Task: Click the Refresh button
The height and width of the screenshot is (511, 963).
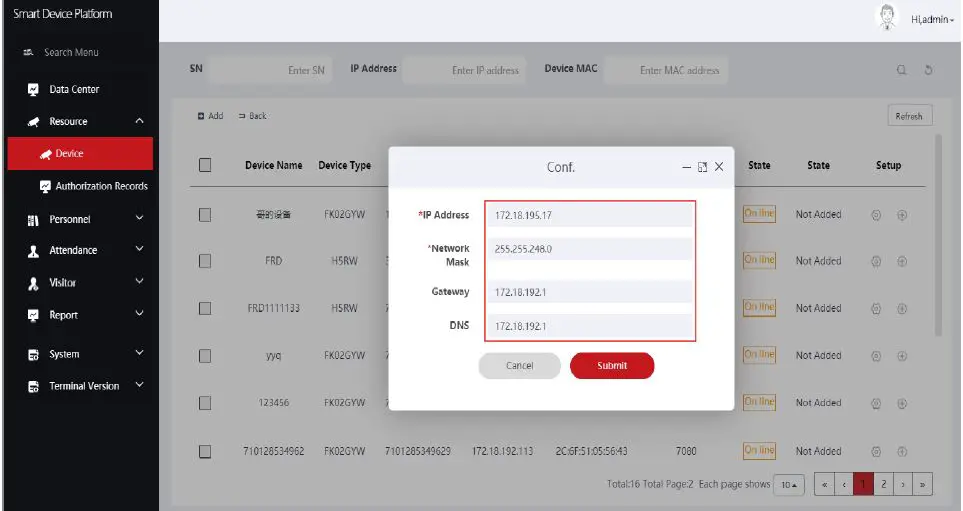Action: click(x=910, y=115)
